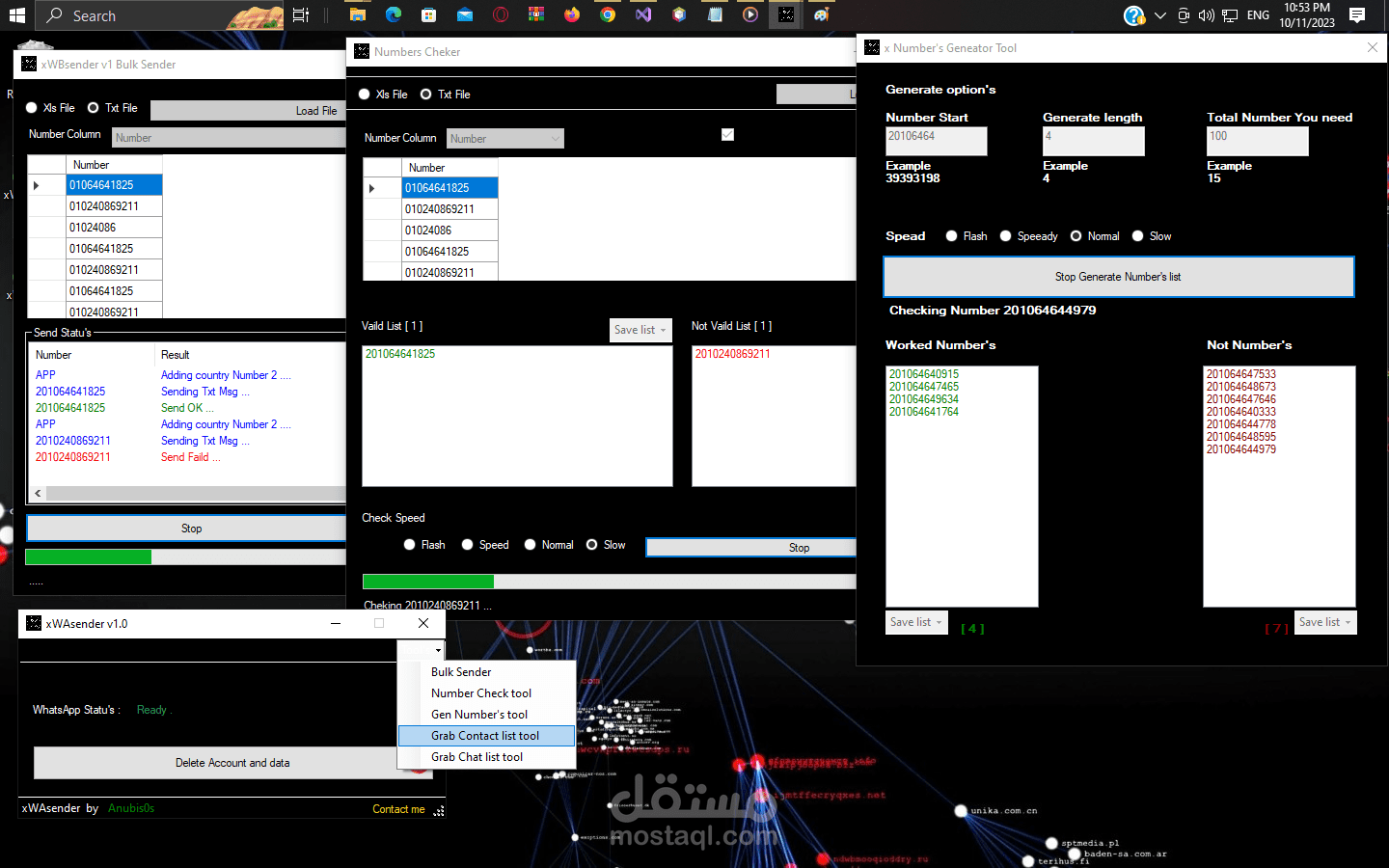Launch Firefox from the taskbar

click(x=572, y=14)
